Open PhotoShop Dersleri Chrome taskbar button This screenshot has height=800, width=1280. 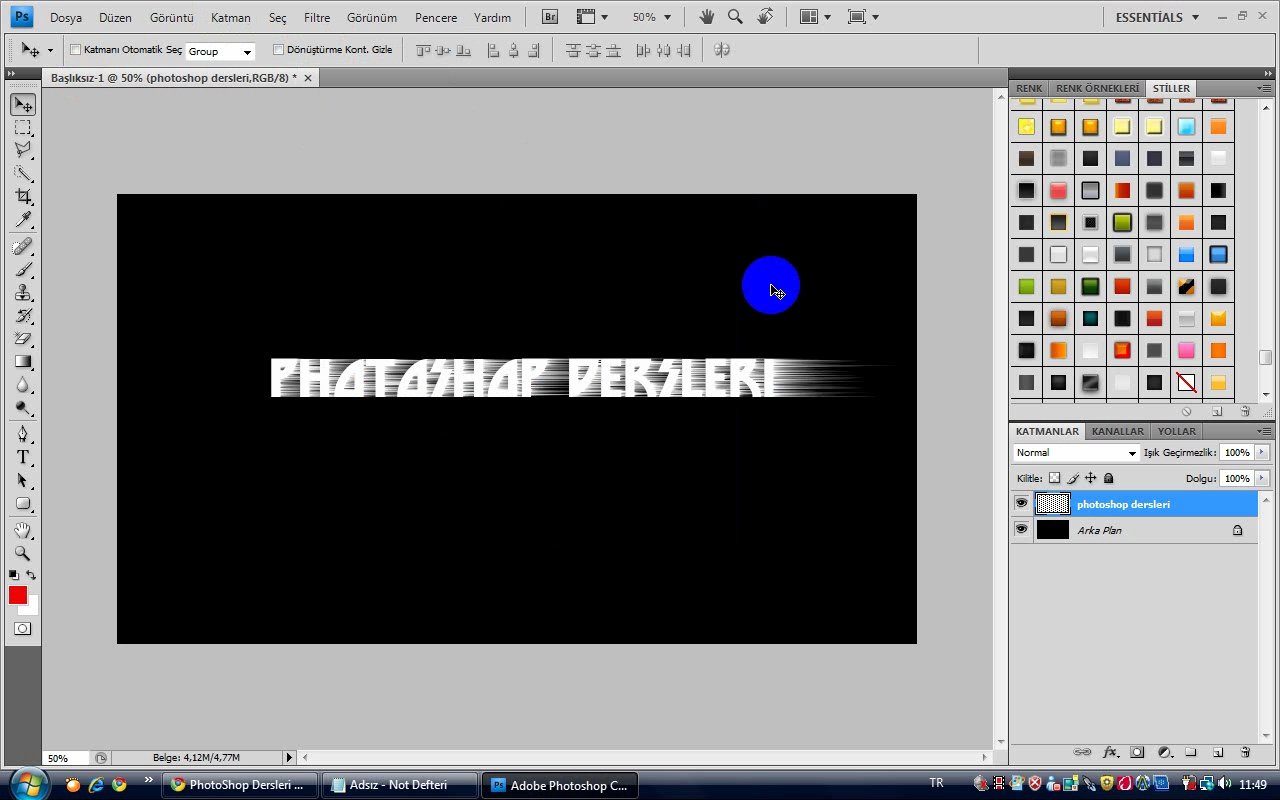240,785
